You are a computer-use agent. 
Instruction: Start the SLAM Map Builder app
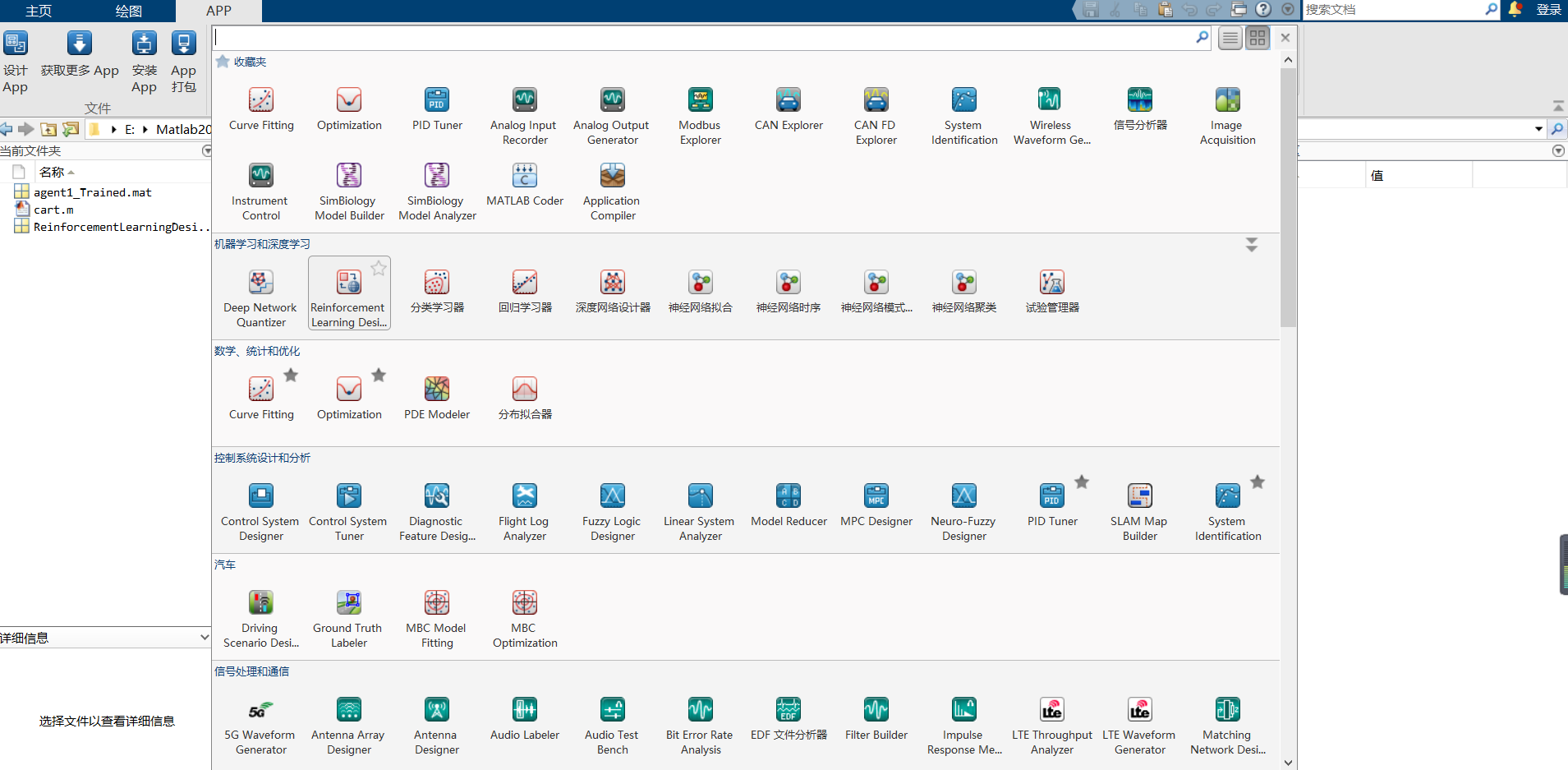[x=1139, y=507]
